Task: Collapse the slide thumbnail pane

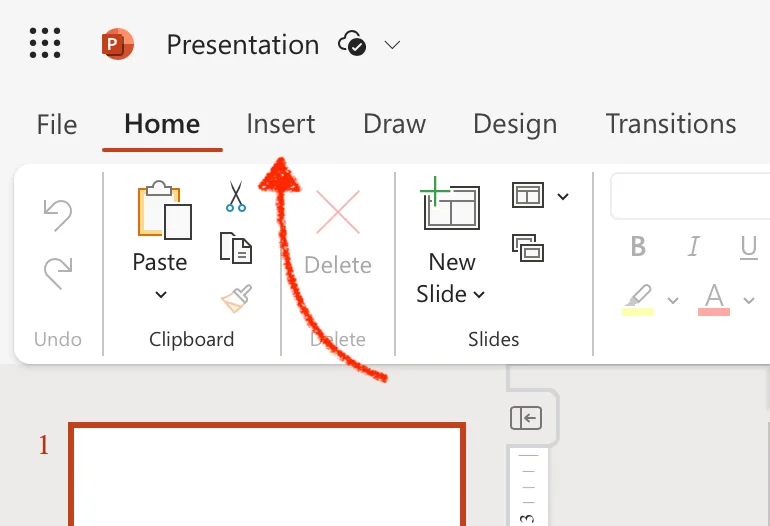Action: pyautogui.click(x=526, y=418)
